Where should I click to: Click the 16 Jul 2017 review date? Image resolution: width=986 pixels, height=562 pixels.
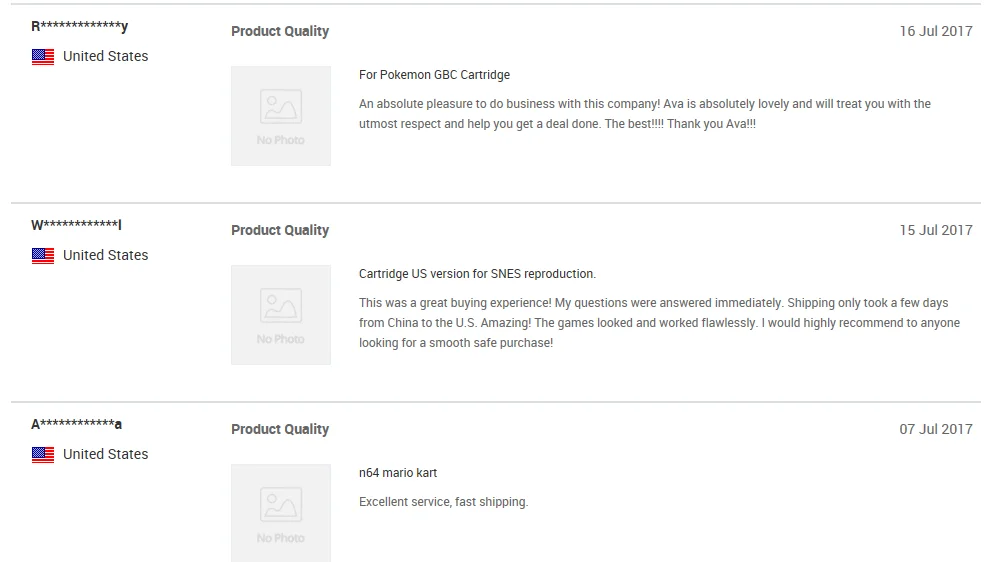click(935, 31)
